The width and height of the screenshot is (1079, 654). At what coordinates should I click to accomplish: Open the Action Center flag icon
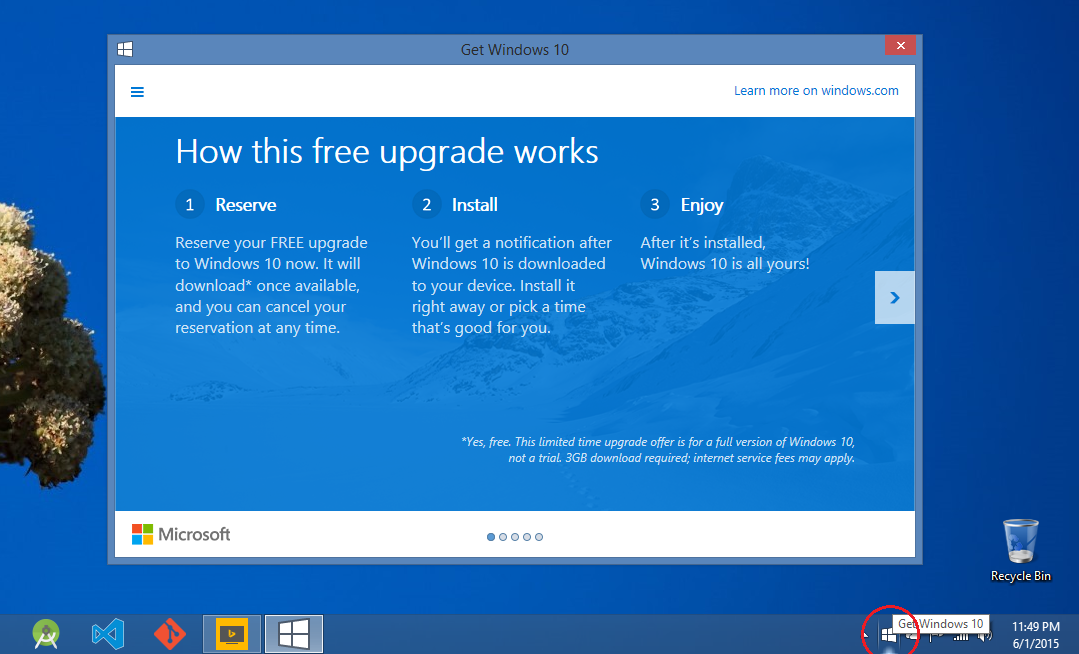coord(935,636)
